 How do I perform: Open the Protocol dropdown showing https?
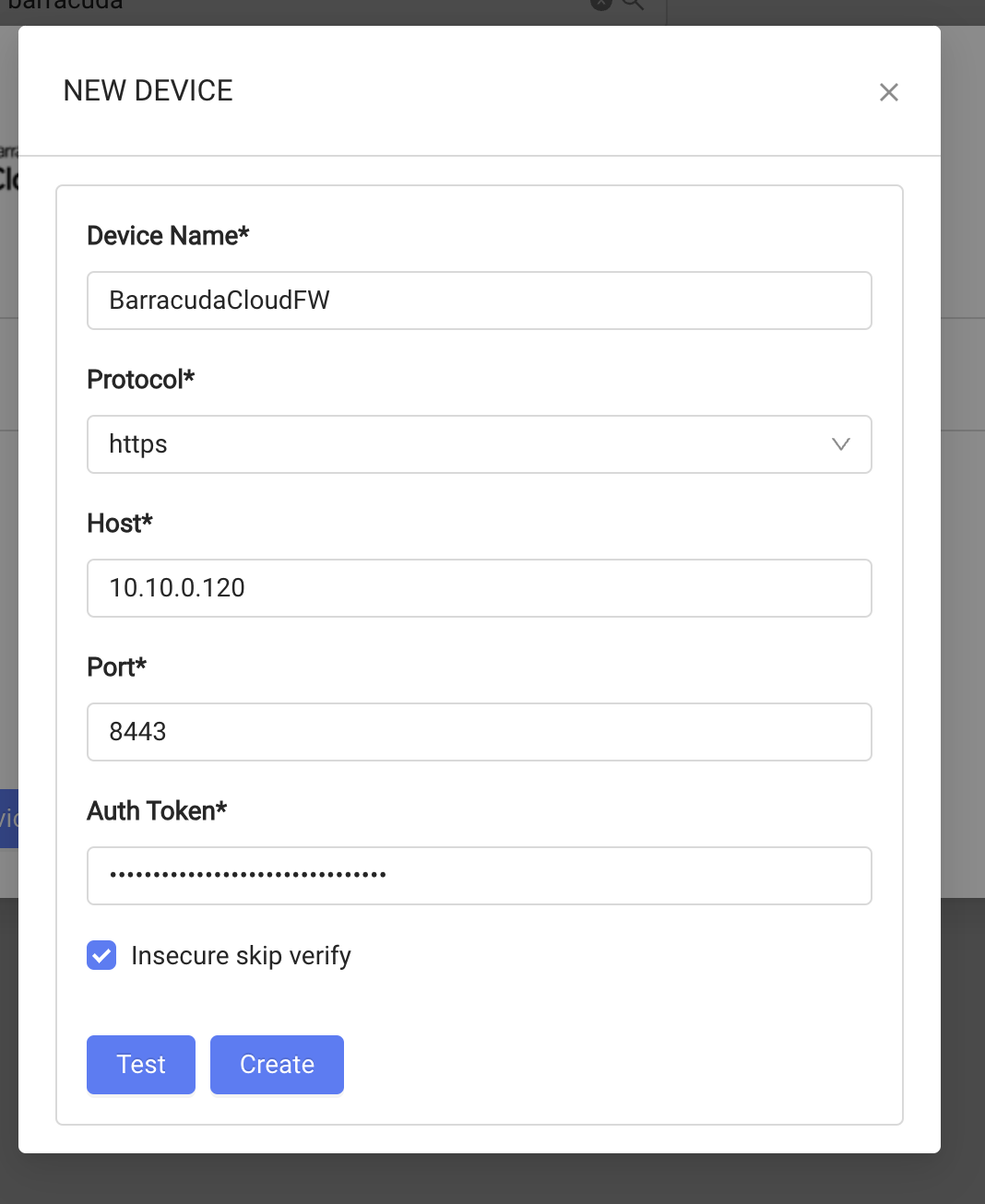coord(480,444)
